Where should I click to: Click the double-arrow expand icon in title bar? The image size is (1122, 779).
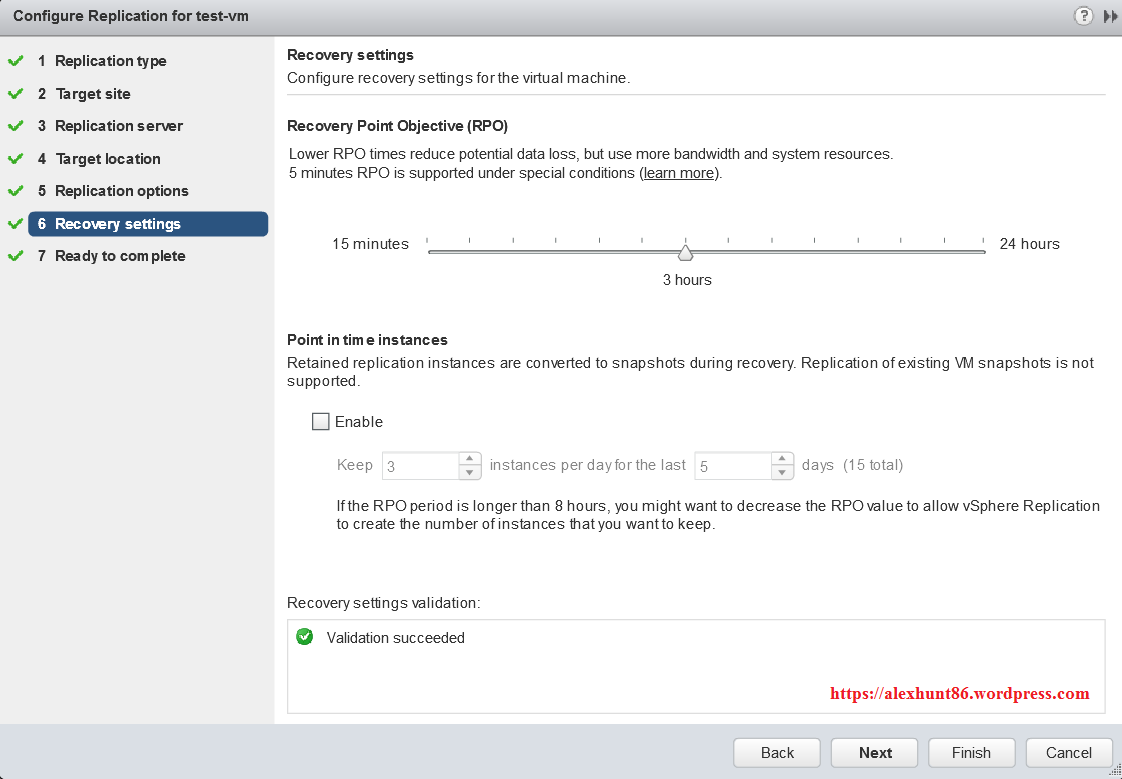coord(1110,16)
